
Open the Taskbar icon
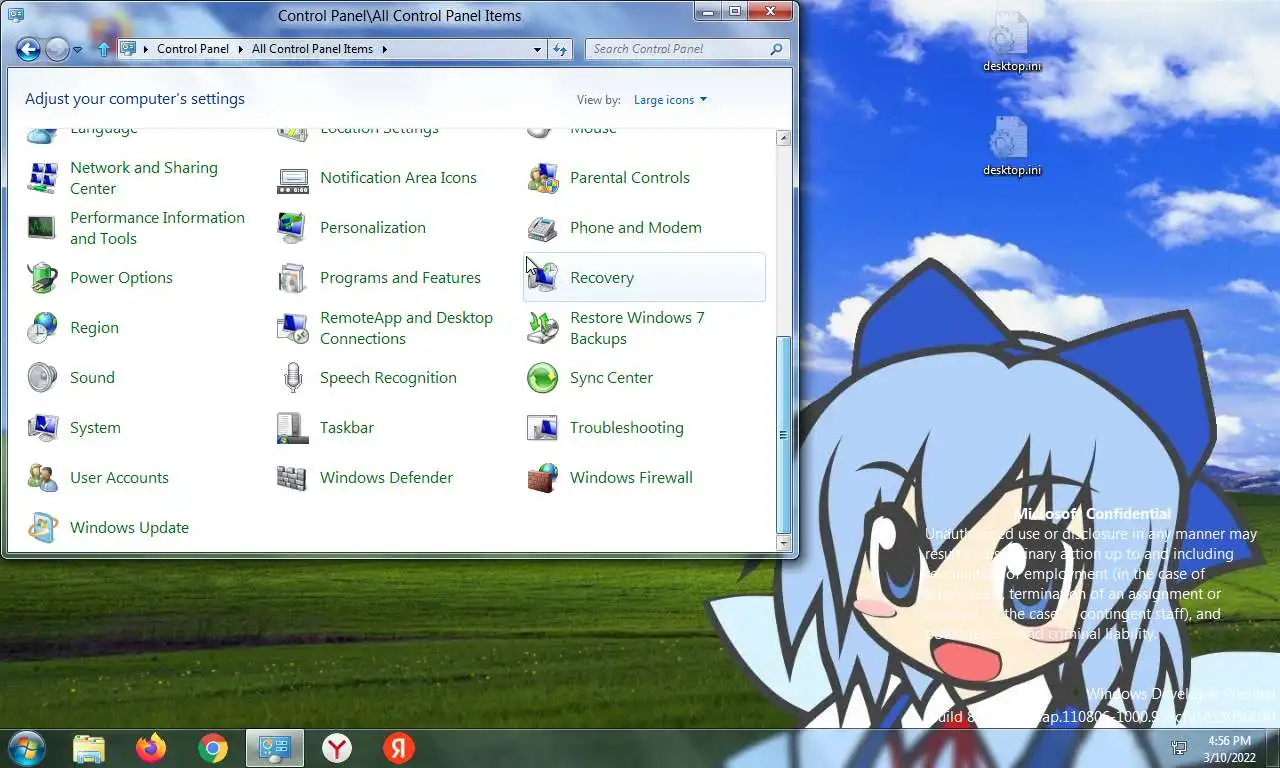pyautogui.click(x=292, y=428)
